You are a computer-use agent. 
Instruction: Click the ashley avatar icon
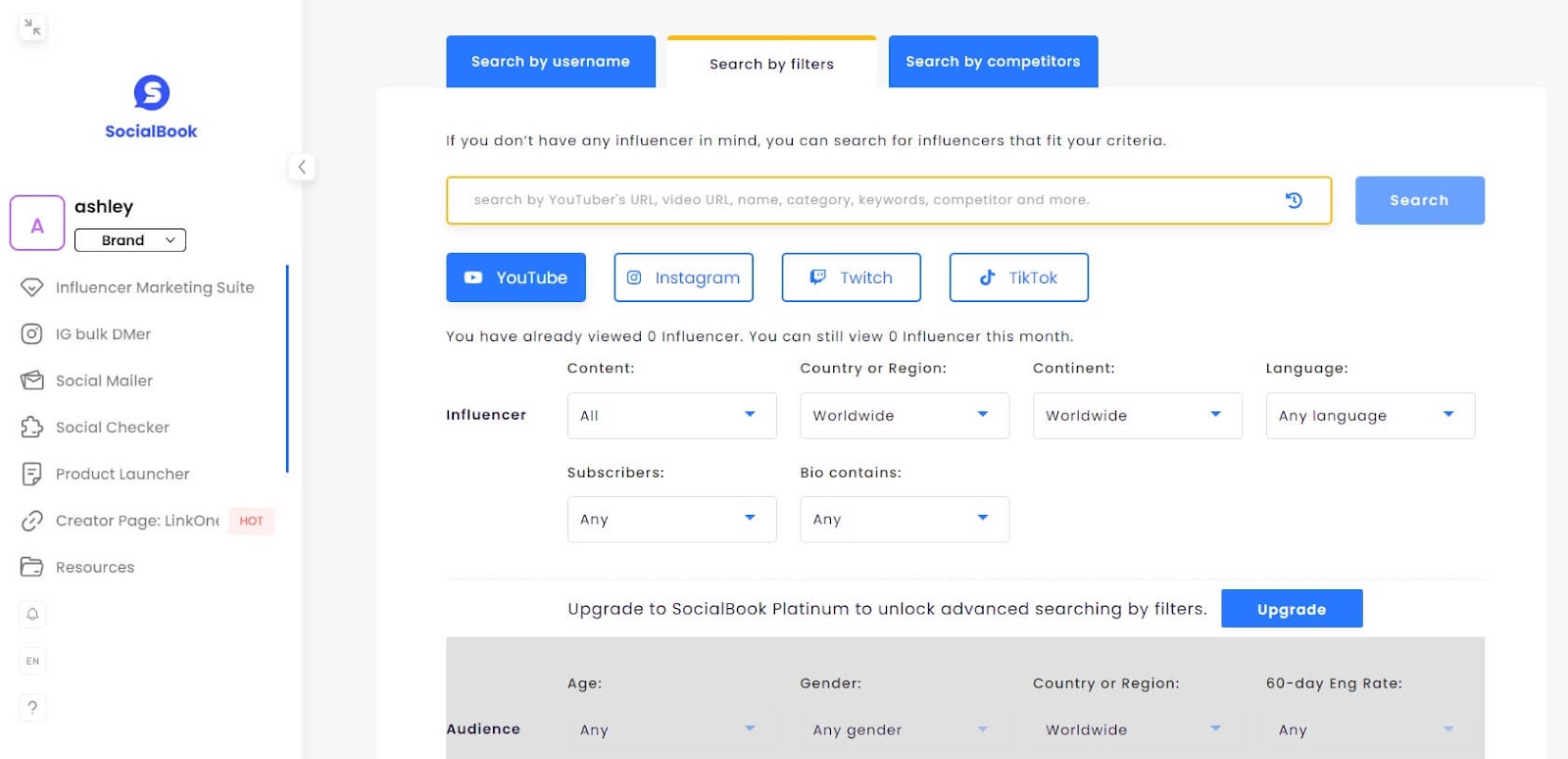[x=37, y=224]
